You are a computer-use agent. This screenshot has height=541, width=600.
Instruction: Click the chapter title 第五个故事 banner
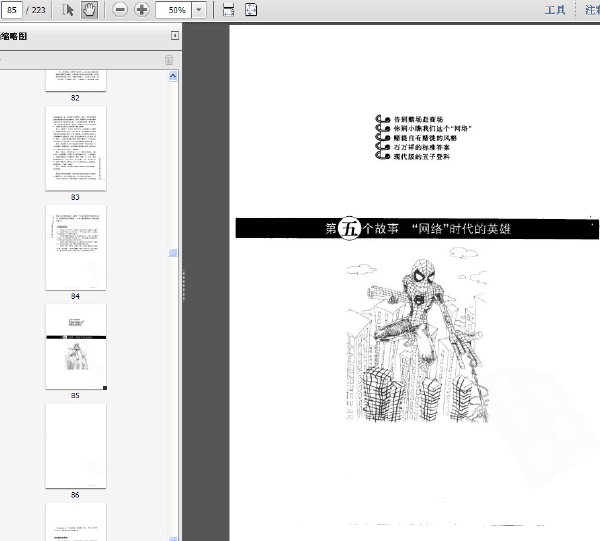coord(417,228)
